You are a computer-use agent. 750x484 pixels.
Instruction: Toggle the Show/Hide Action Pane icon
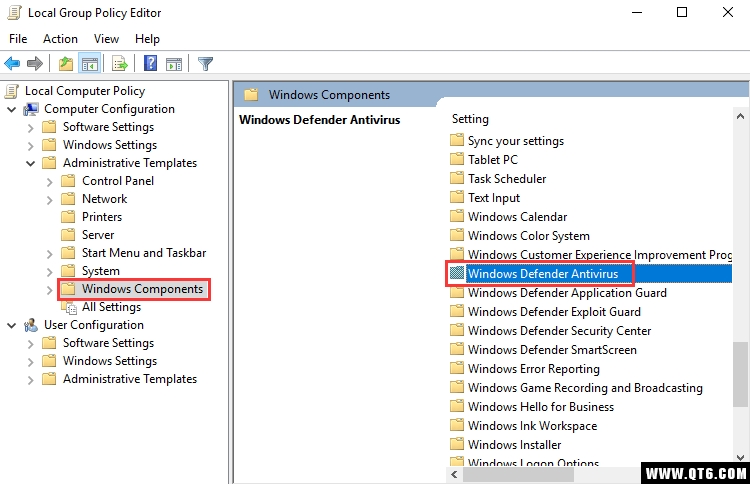click(174, 63)
